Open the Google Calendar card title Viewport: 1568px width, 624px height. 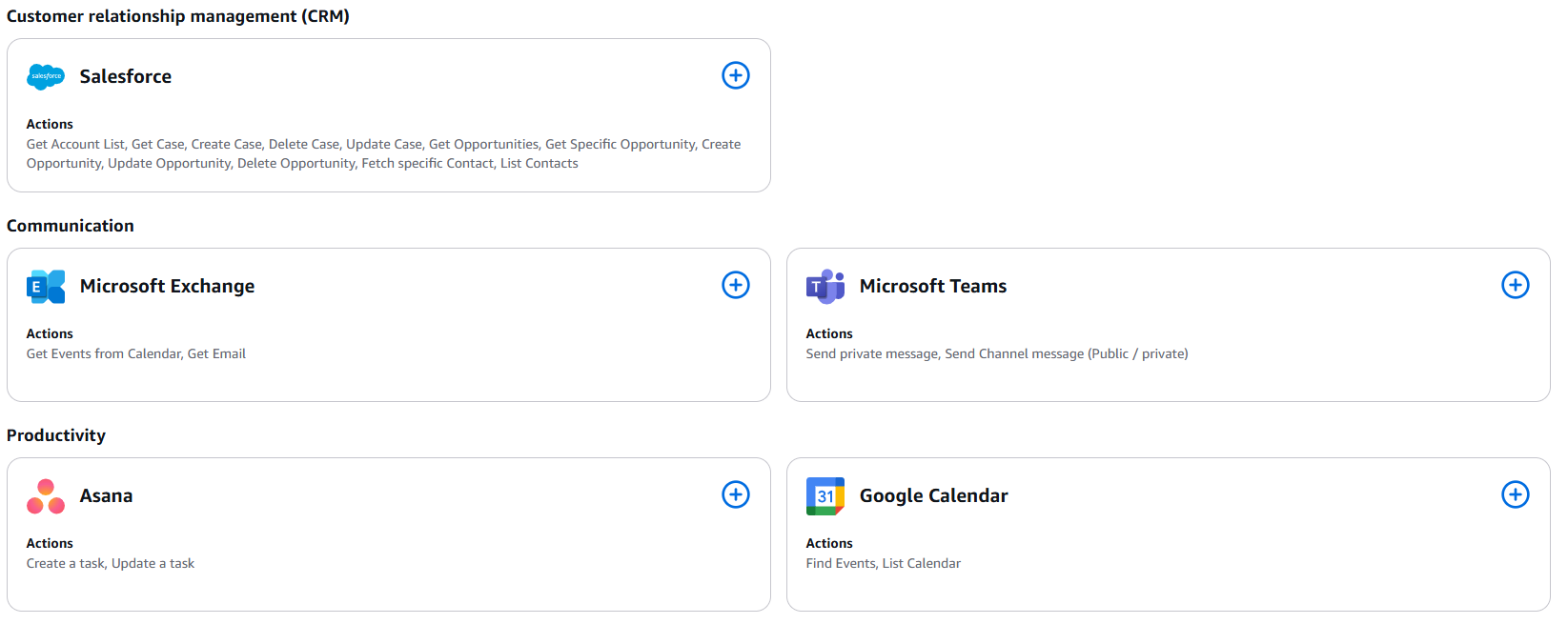(934, 495)
